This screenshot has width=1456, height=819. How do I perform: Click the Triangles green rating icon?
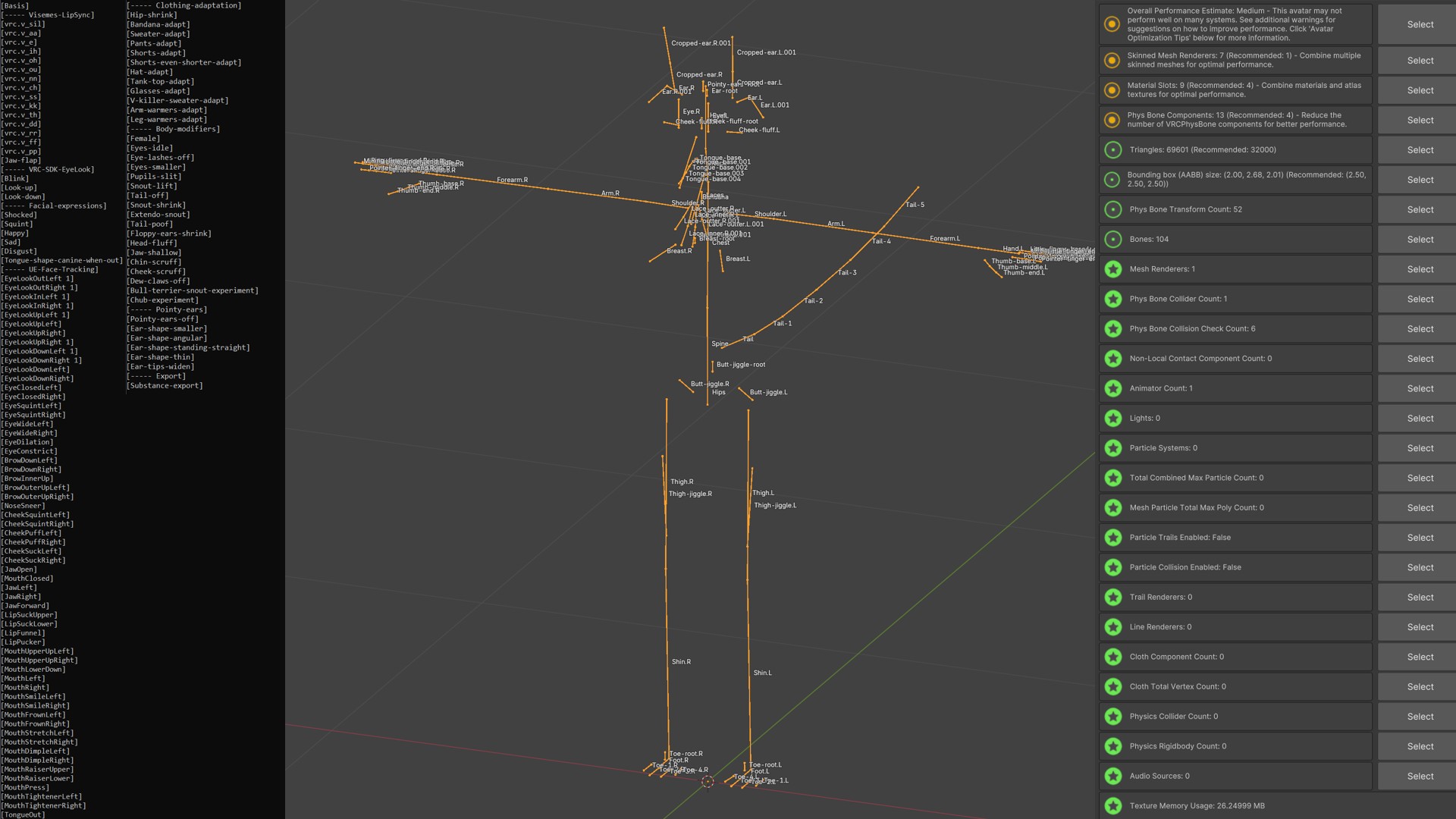(x=1112, y=149)
